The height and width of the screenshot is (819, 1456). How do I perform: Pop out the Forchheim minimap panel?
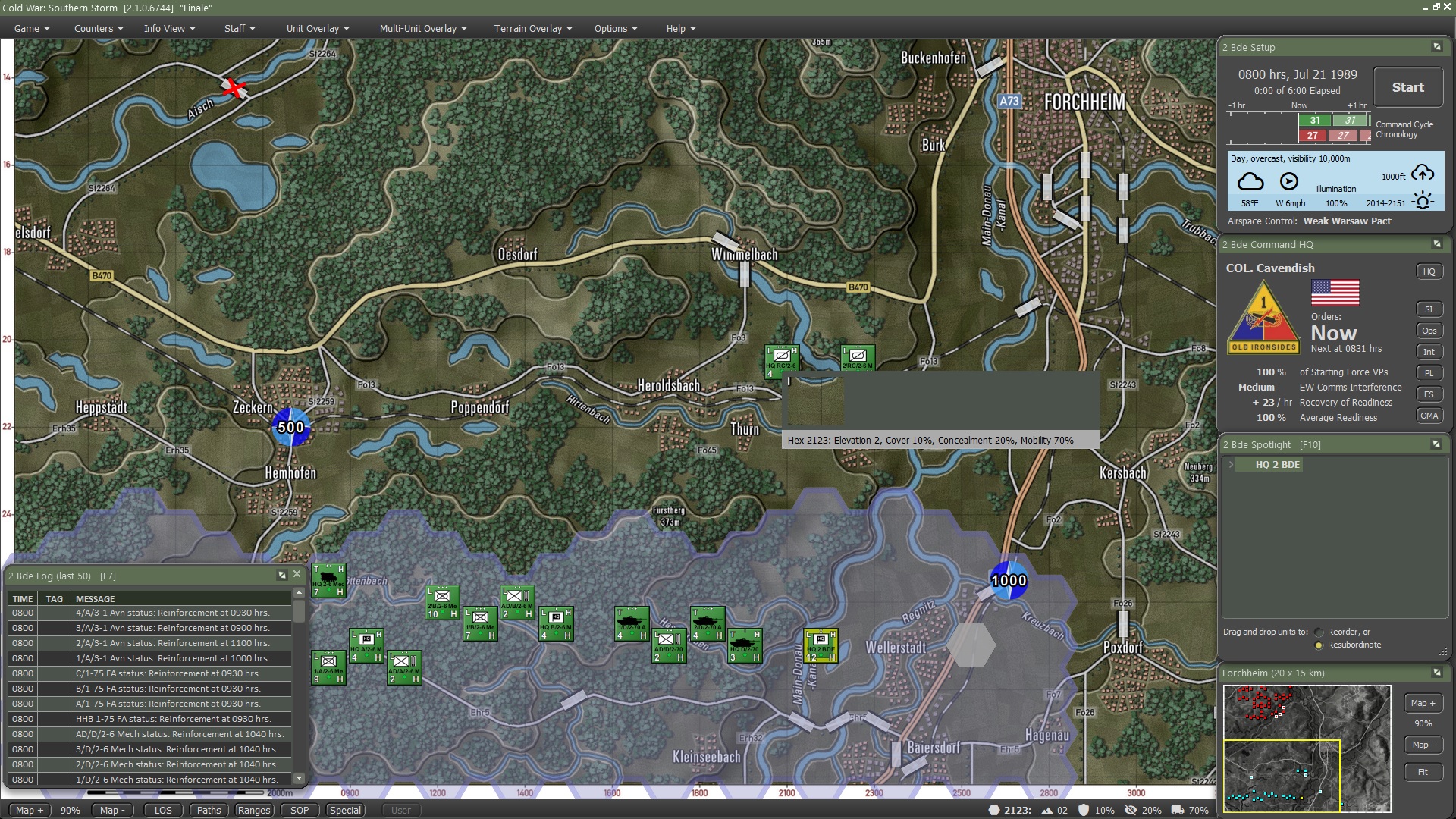click(1437, 673)
